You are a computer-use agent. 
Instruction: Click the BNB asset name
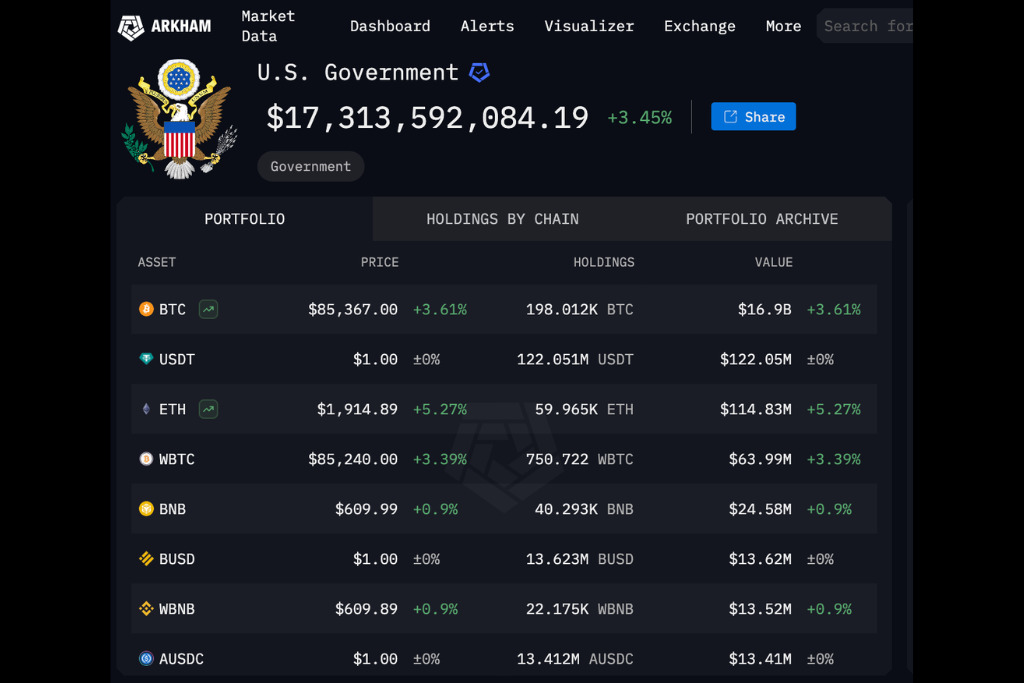172,509
